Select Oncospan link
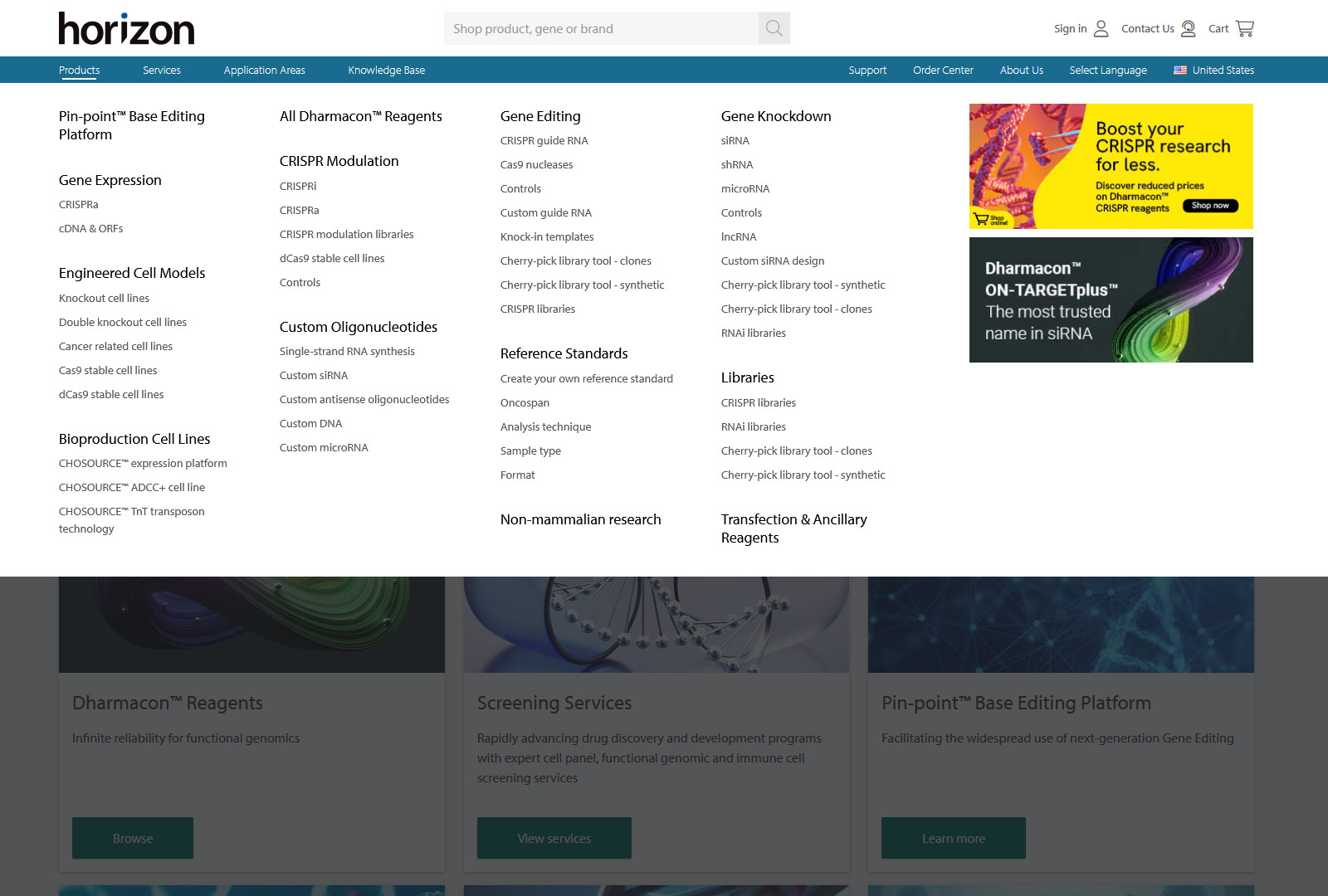The height and width of the screenshot is (896, 1328). (x=525, y=403)
